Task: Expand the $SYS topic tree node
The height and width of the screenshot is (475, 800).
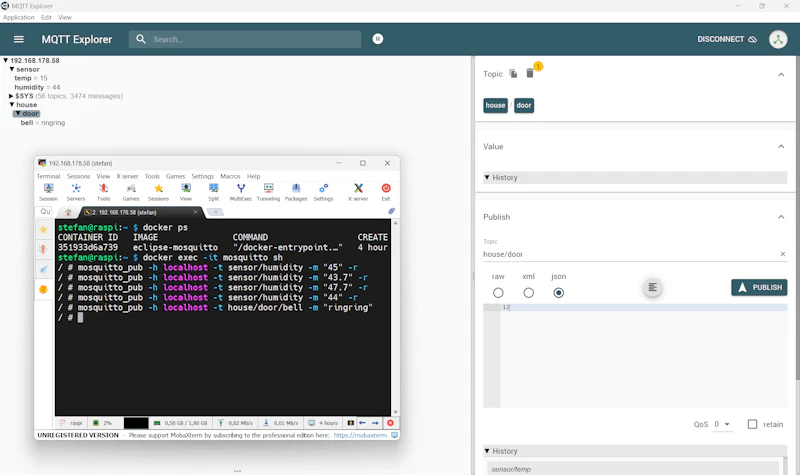Action: (11, 96)
